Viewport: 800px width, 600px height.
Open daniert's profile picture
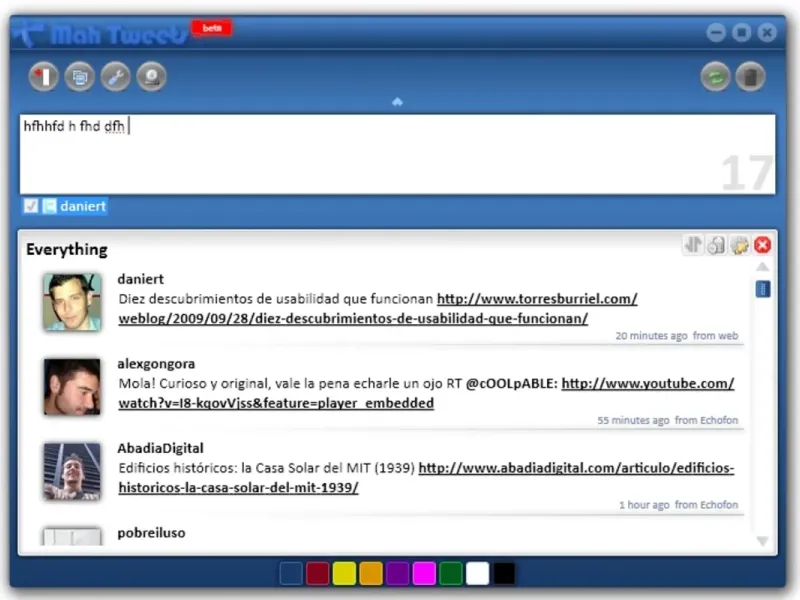click(x=72, y=302)
